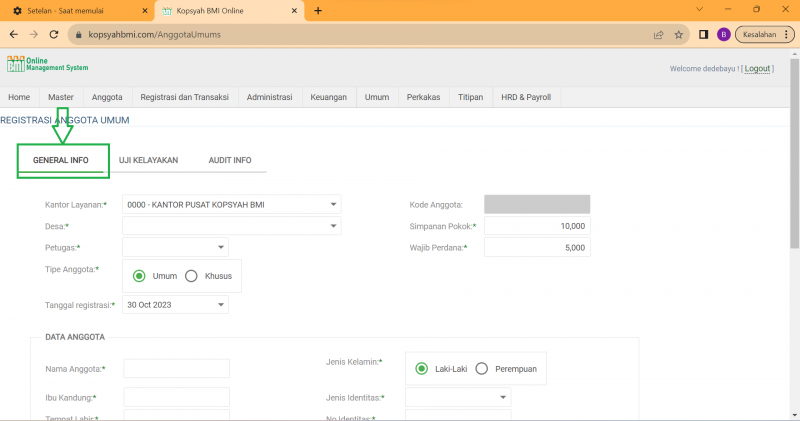Close the Kopsyah BMI Online tab

[294, 11]
